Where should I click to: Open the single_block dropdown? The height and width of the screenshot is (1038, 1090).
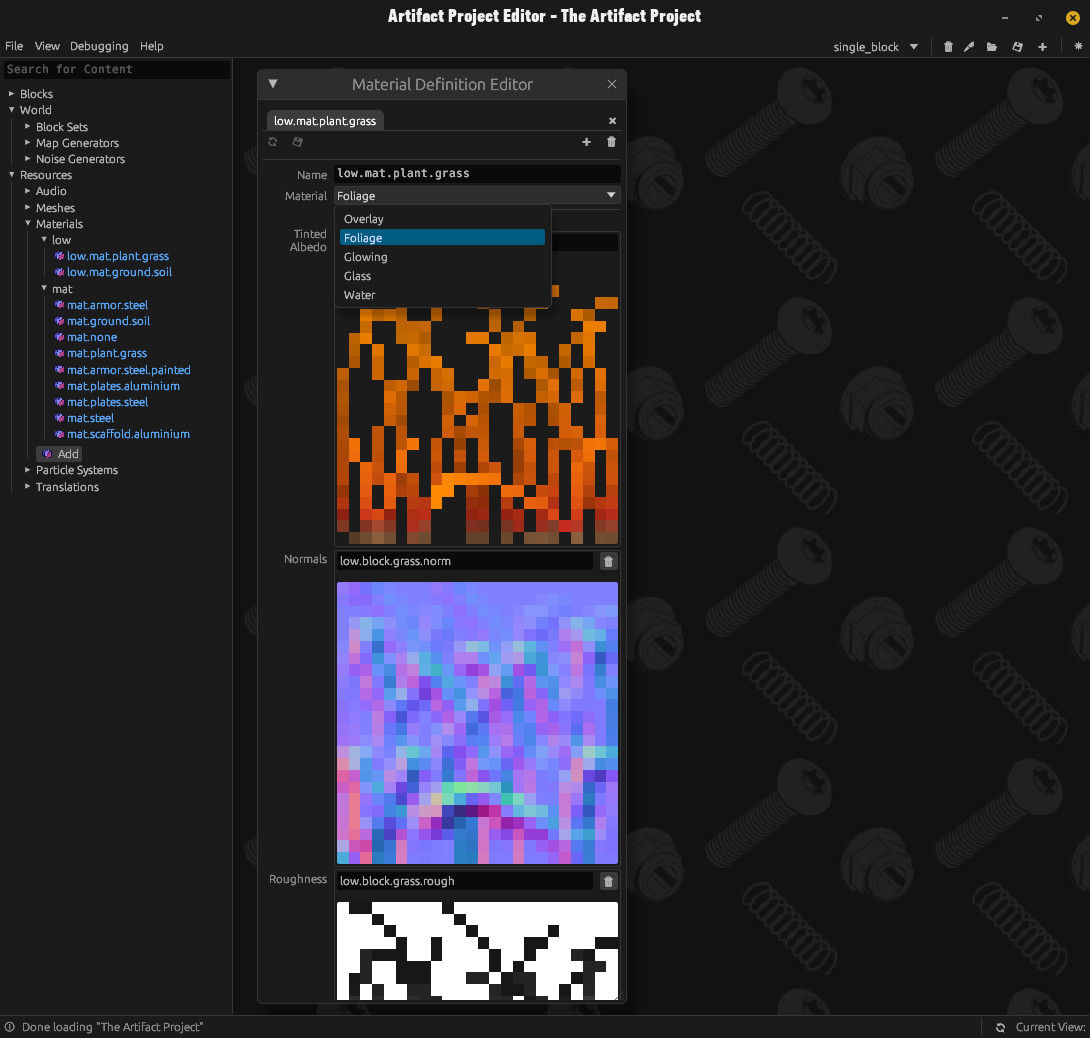click(x=876, y=47)
